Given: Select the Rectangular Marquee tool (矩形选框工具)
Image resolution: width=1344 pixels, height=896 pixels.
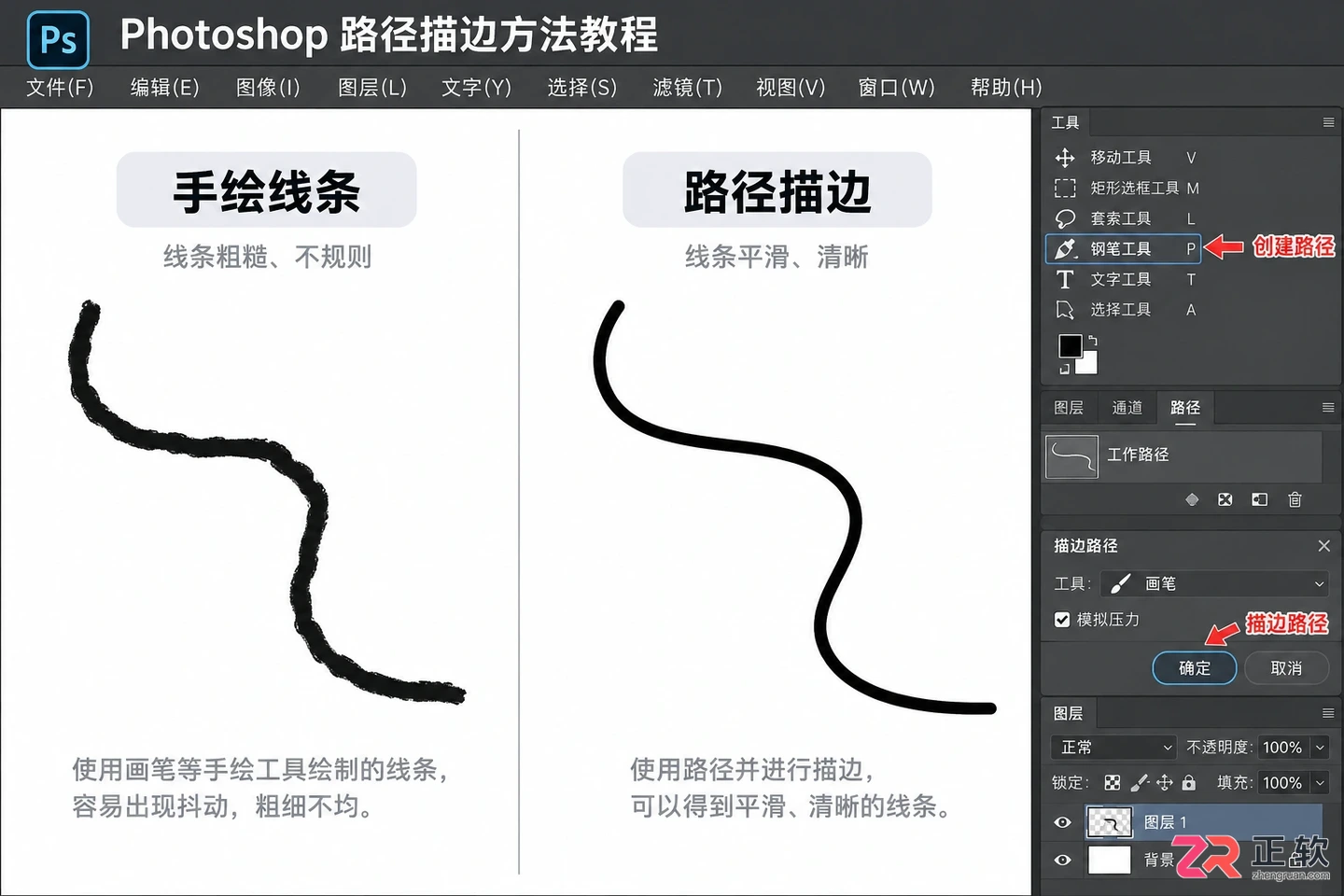Looking at the screenshot, I should 1125,188.
